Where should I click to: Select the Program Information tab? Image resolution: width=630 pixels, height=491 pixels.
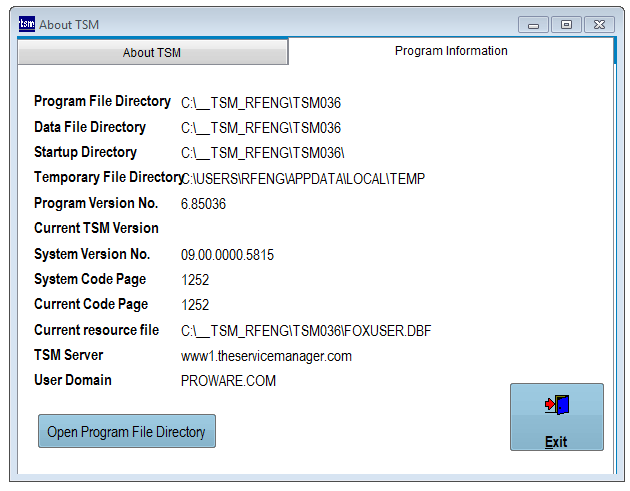point(451,51)
